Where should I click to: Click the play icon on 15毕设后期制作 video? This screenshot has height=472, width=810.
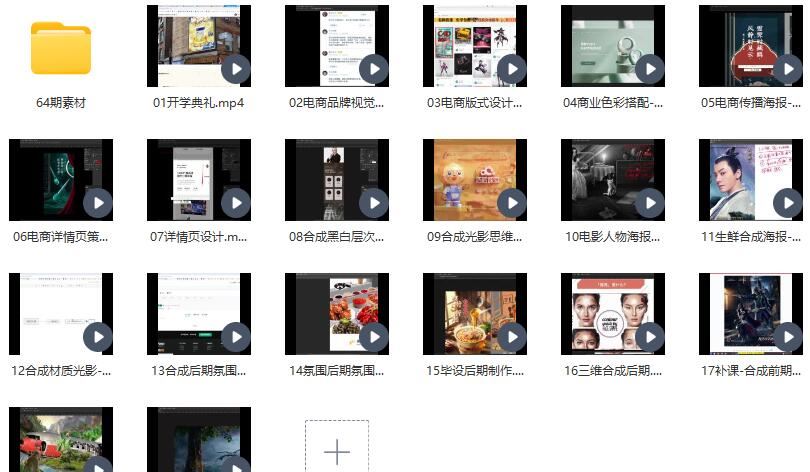click(x=511, y=337)
